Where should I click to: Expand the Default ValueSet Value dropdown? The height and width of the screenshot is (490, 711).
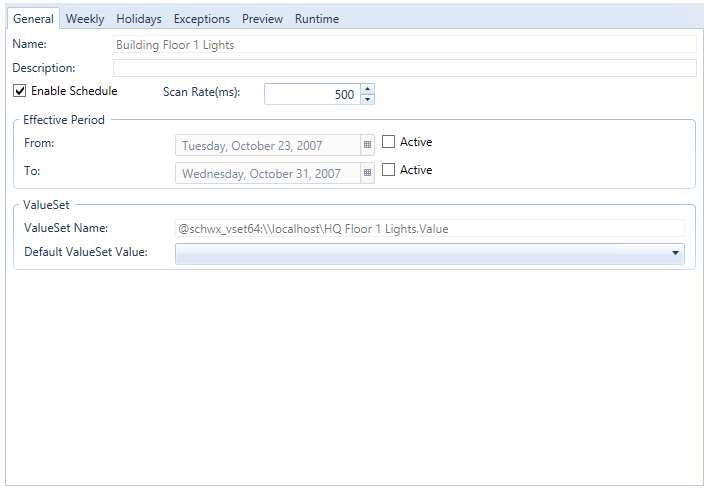(x=675, y=253)
